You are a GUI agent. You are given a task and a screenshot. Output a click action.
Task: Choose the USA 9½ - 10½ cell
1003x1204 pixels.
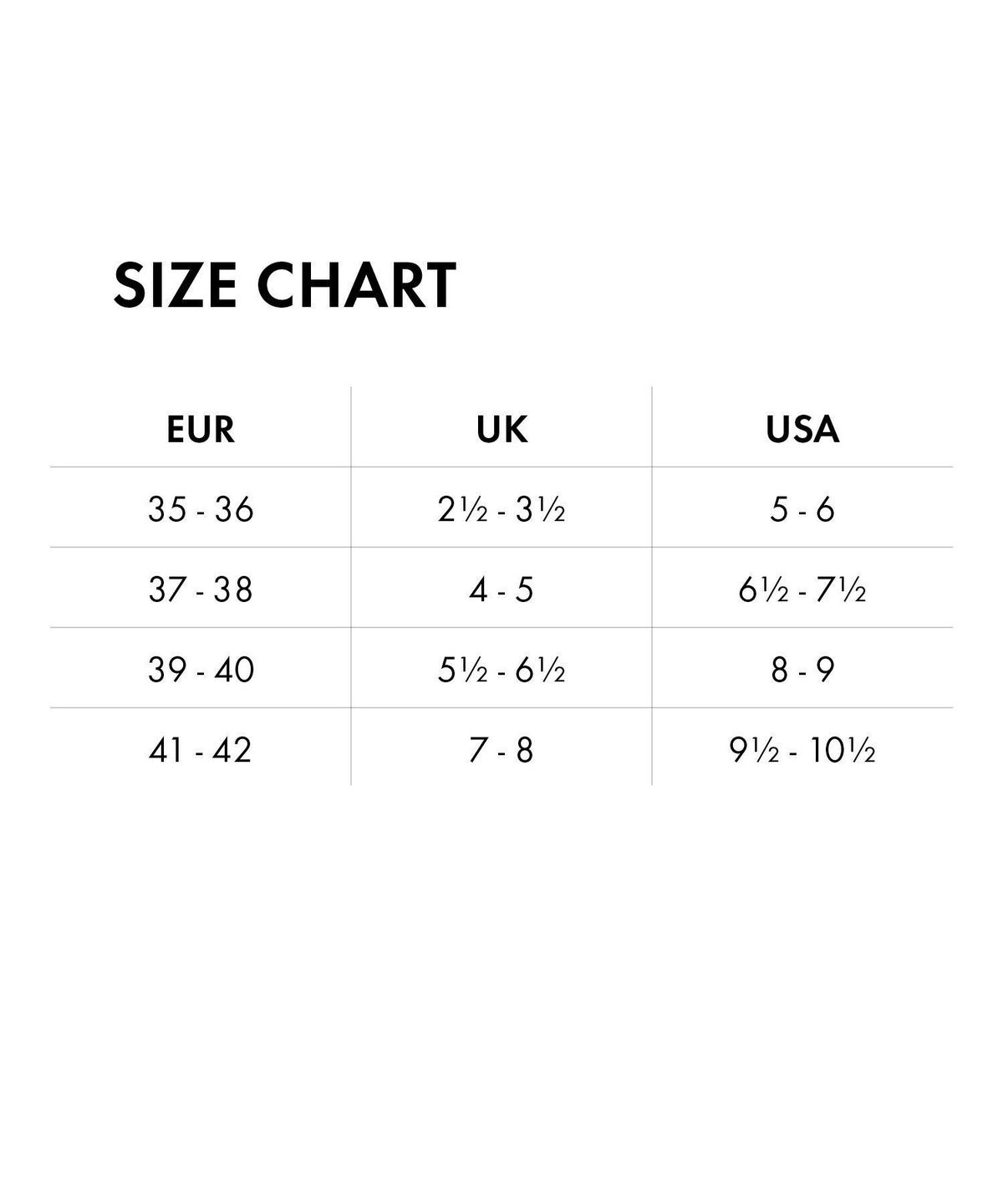[802, 750]
